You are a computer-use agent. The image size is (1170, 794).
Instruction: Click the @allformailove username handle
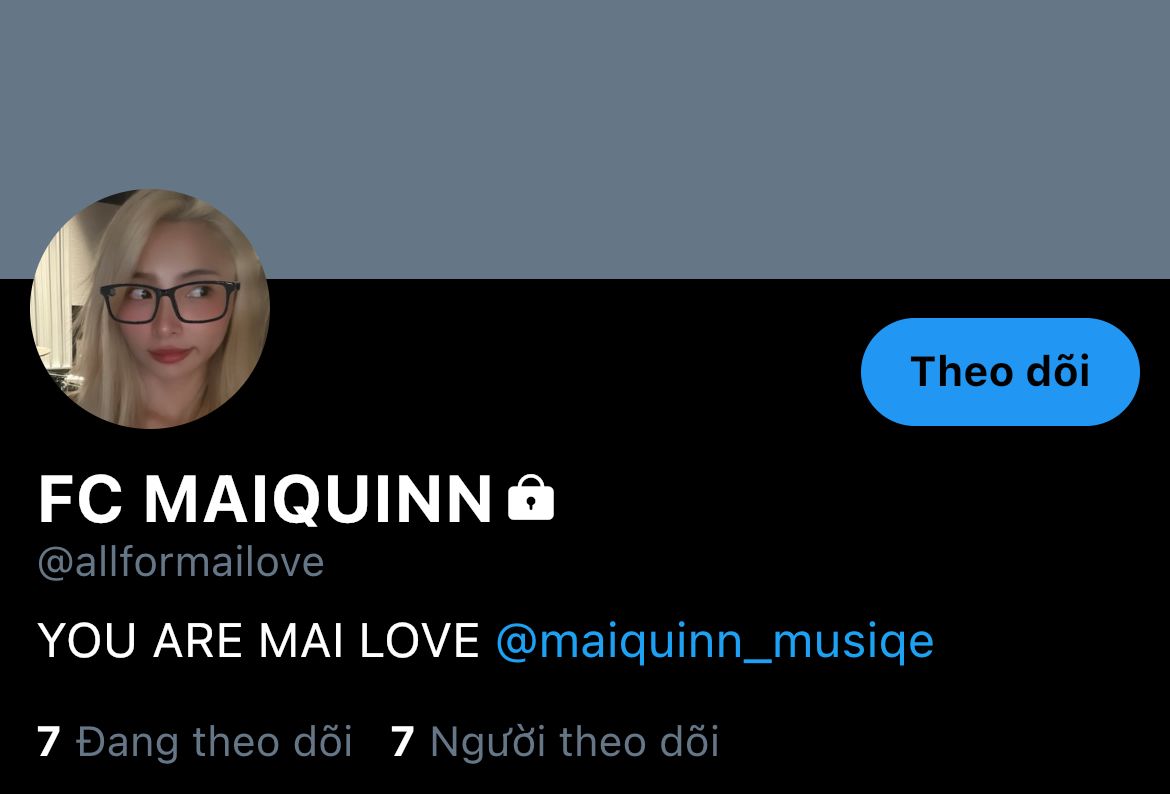pyautogui.click(x=181, y=562)
